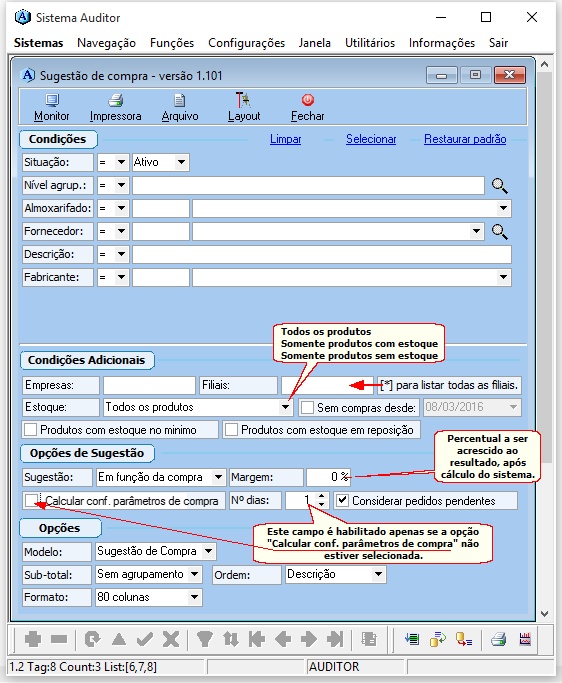Click the Selecionar link

click(371, 139)
